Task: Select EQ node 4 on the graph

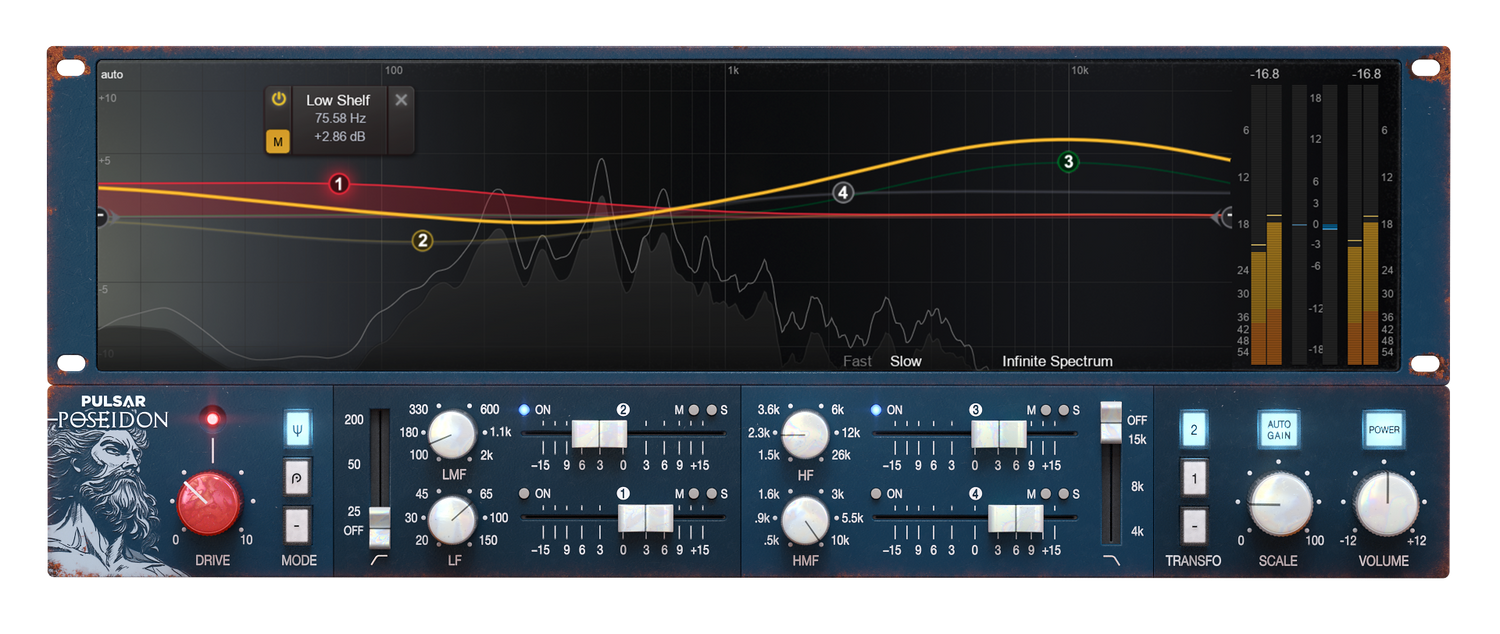Action: tap(843, 192)
